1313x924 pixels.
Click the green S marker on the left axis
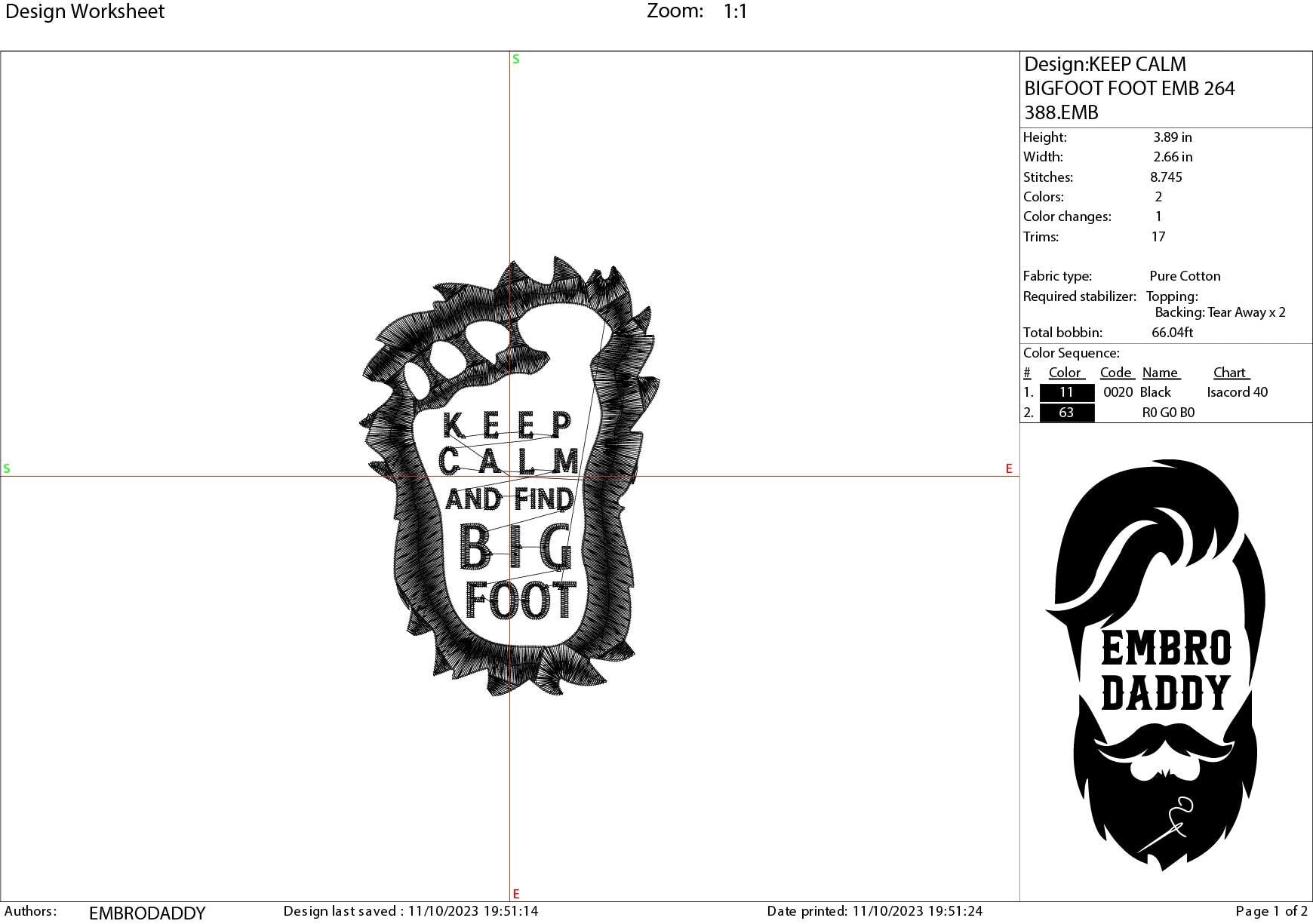click(x=7, y=468)
